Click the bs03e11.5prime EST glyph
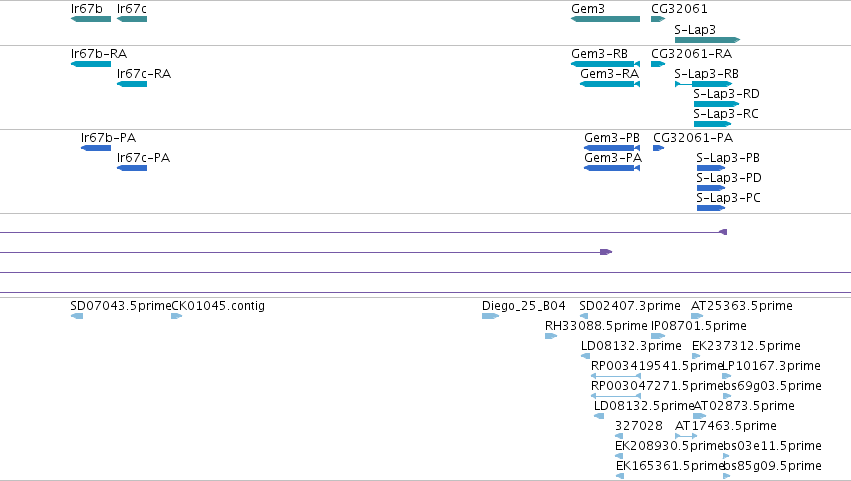This screenshot has height=481, width=851. coord(726,456)
